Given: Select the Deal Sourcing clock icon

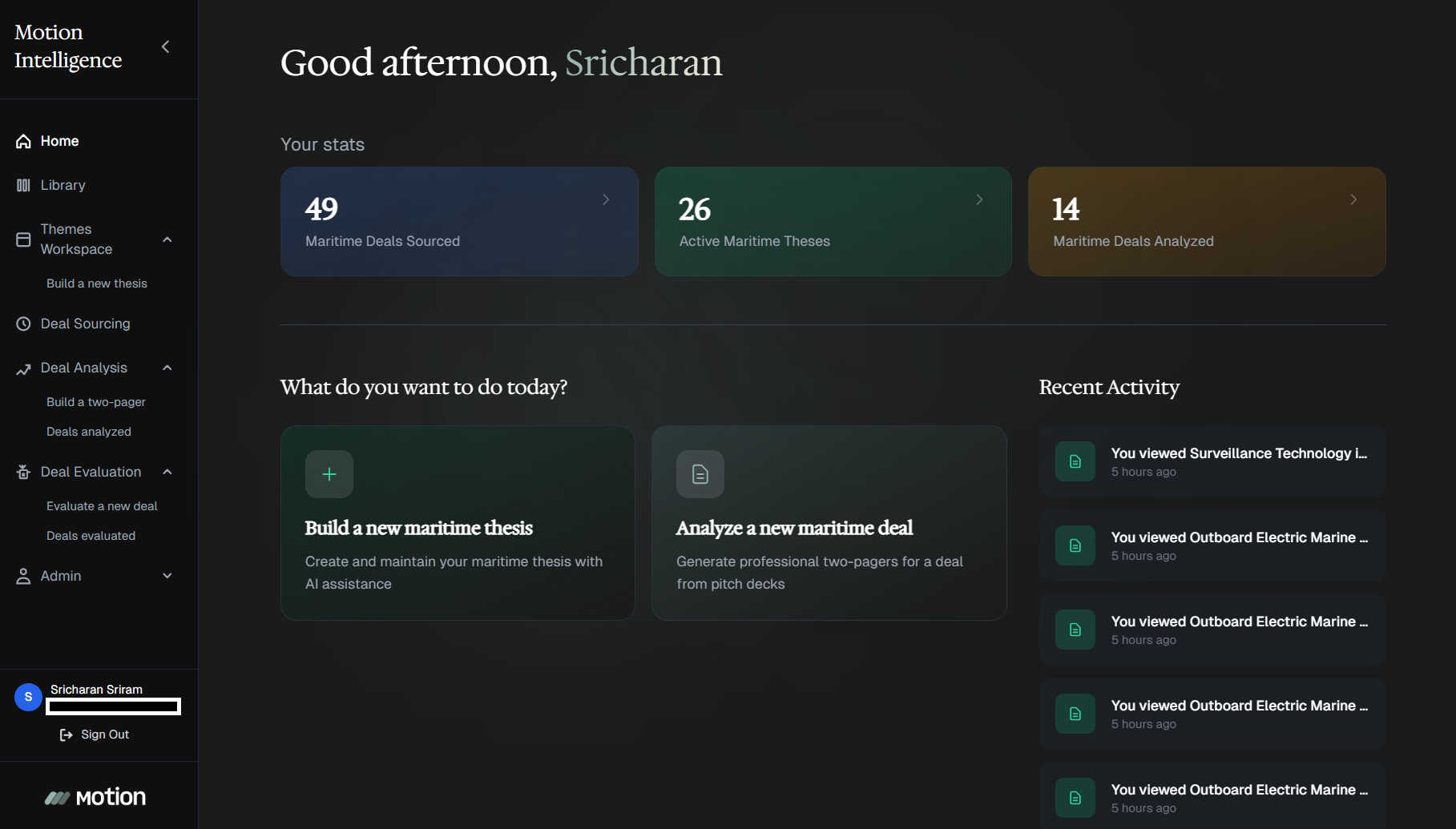Looking at the screenshot, I should [23, 324].
